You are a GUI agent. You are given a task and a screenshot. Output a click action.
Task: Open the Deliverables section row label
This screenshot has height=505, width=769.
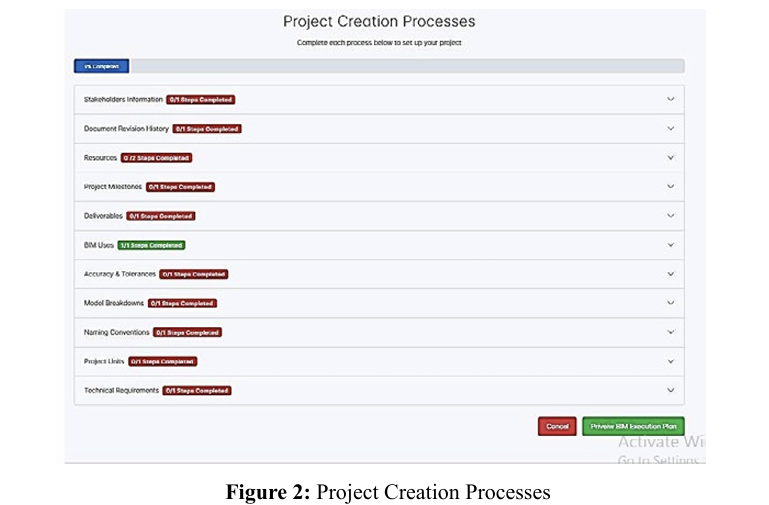tap(103, 216)
